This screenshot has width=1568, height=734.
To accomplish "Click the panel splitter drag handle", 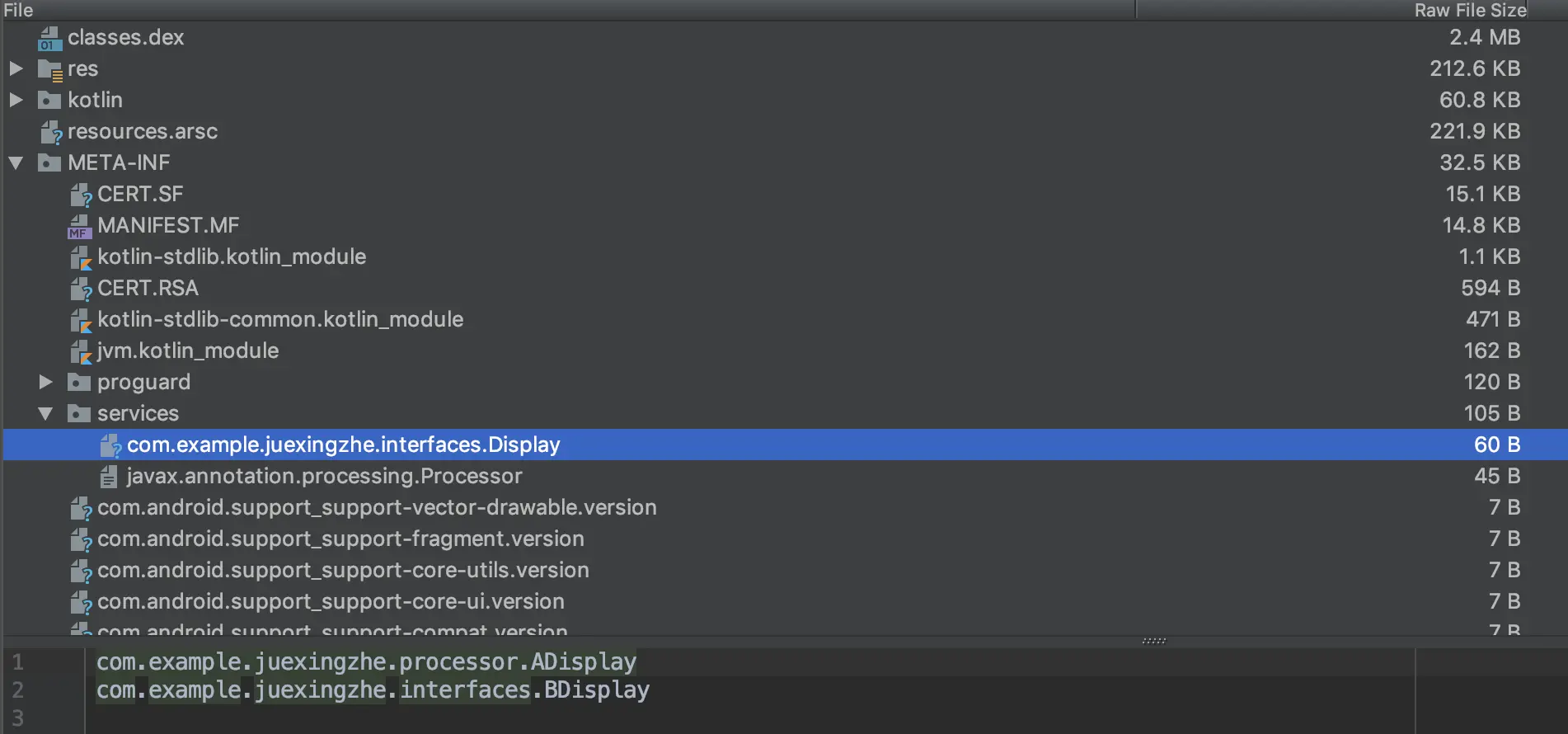I will [x=1153, y=641].
